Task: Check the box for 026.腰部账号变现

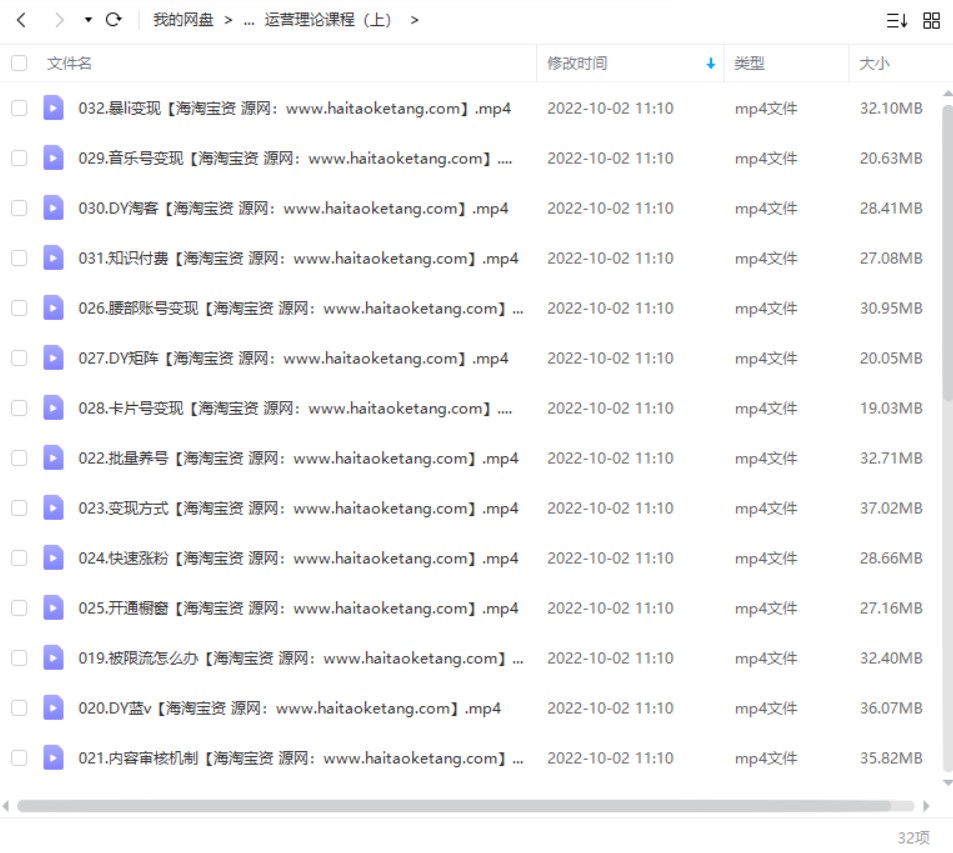Action: (19, 308)
